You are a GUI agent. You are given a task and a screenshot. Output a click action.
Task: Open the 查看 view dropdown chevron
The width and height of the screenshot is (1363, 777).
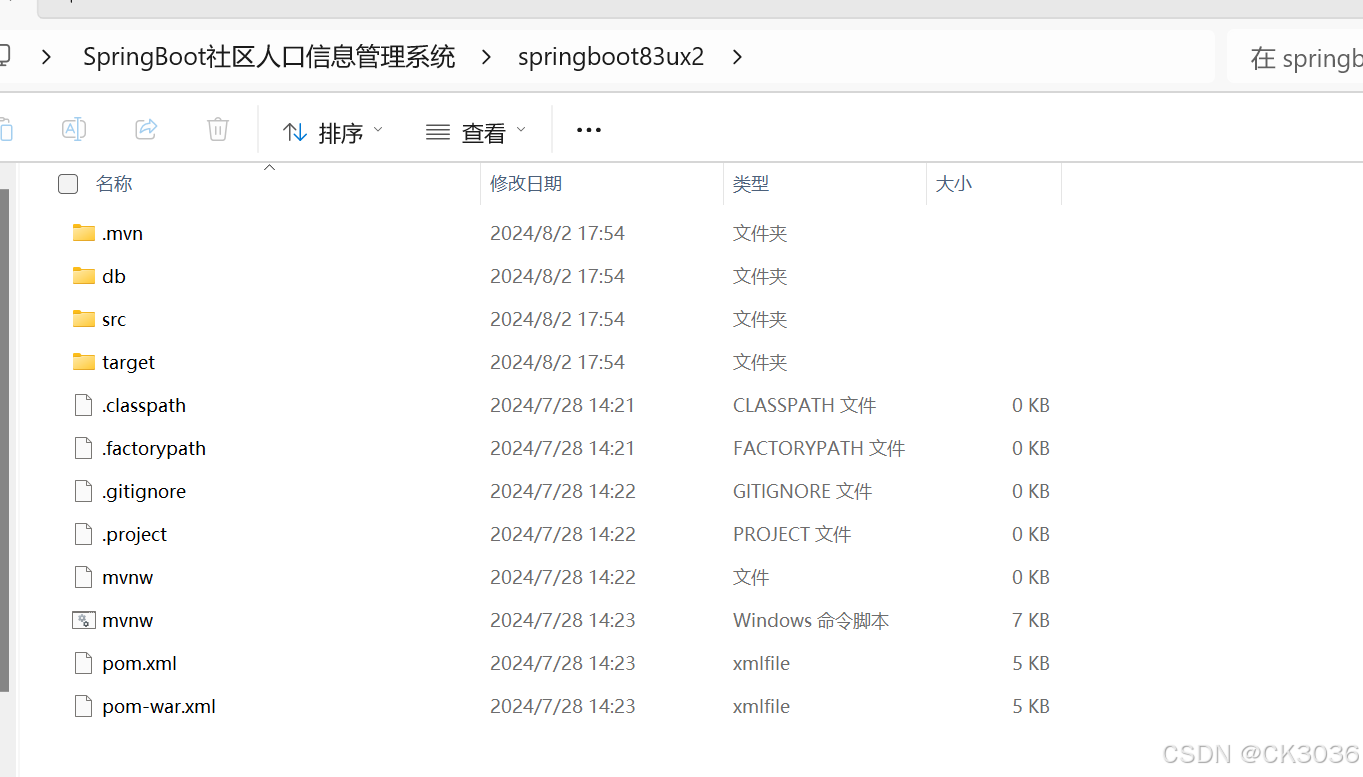(x=522, y=130)
